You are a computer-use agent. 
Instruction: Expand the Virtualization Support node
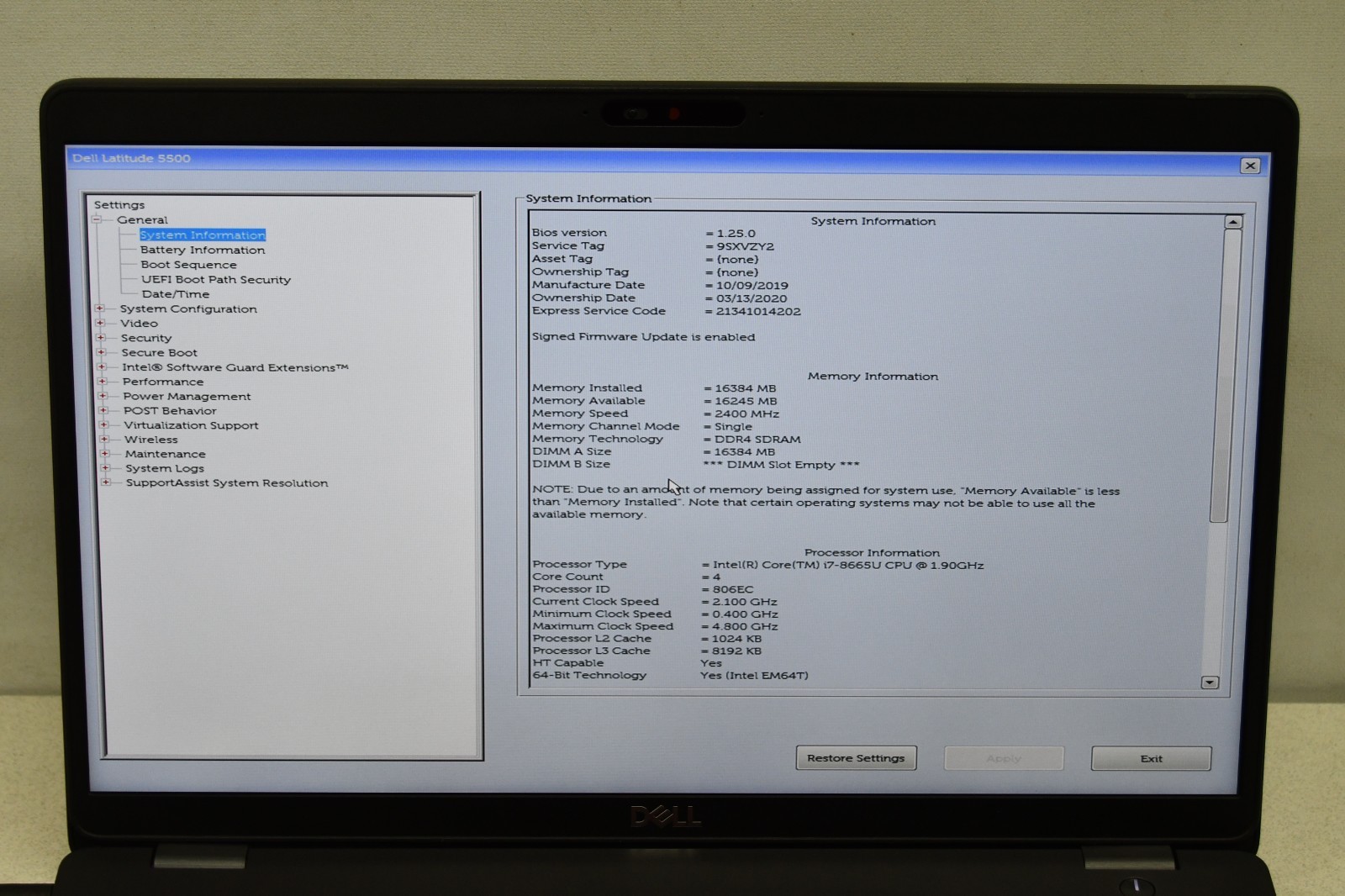103,424
